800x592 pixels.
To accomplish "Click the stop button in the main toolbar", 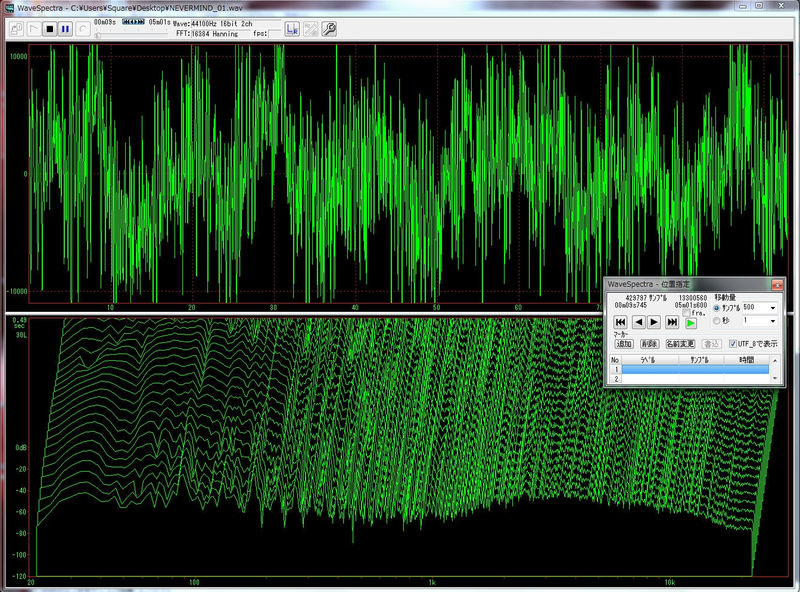I will coord(49,28).
